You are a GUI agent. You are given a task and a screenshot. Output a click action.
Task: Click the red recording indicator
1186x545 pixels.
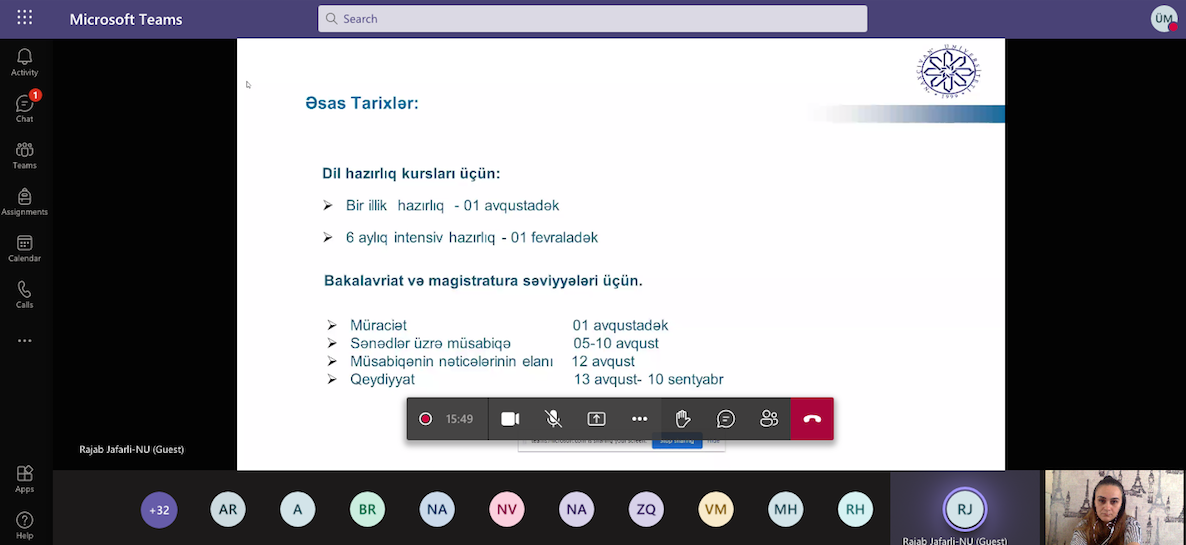425,419
